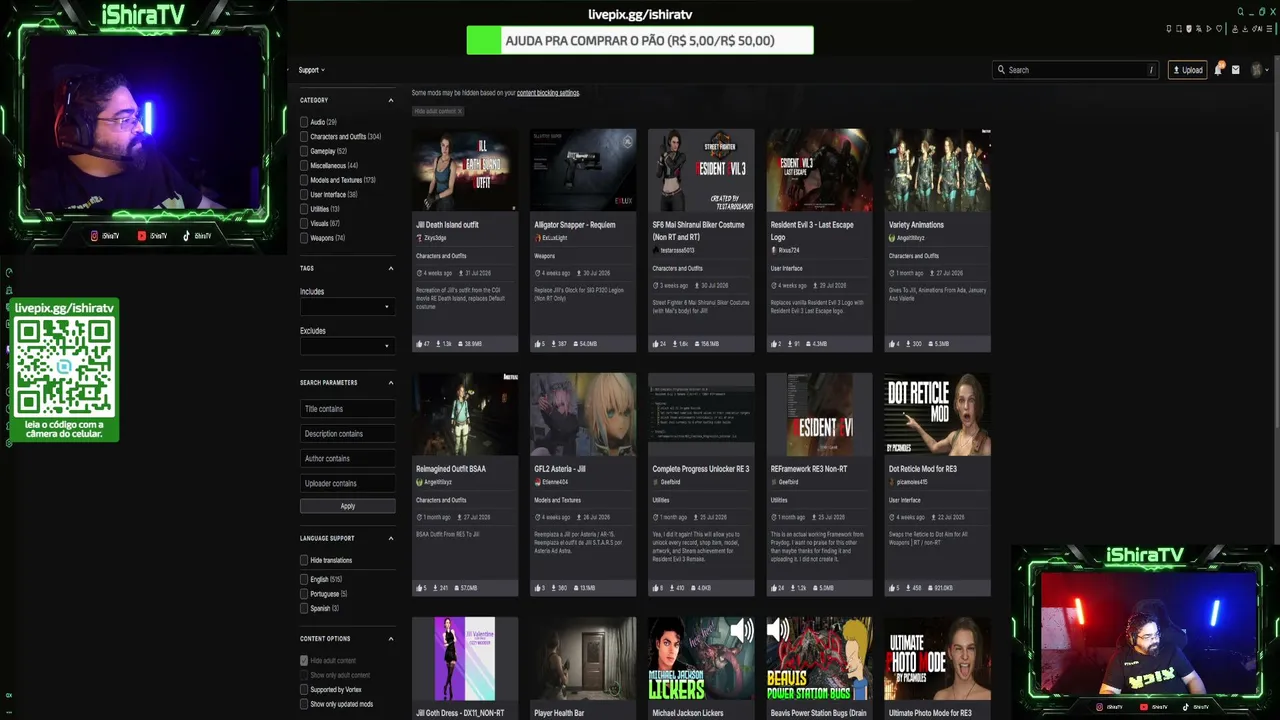
Task: Open the notifications bell
Action: coord(1219,70)
